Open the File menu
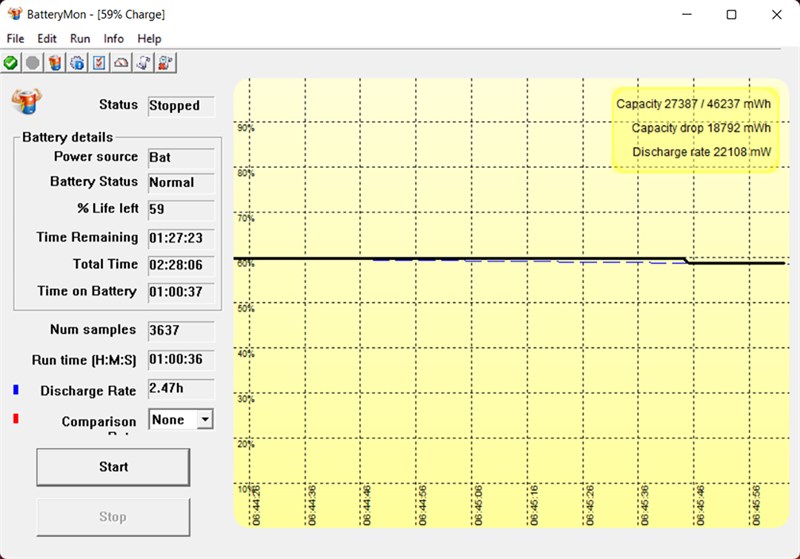Viewport: 800px width, 559px height. (15, 39)
